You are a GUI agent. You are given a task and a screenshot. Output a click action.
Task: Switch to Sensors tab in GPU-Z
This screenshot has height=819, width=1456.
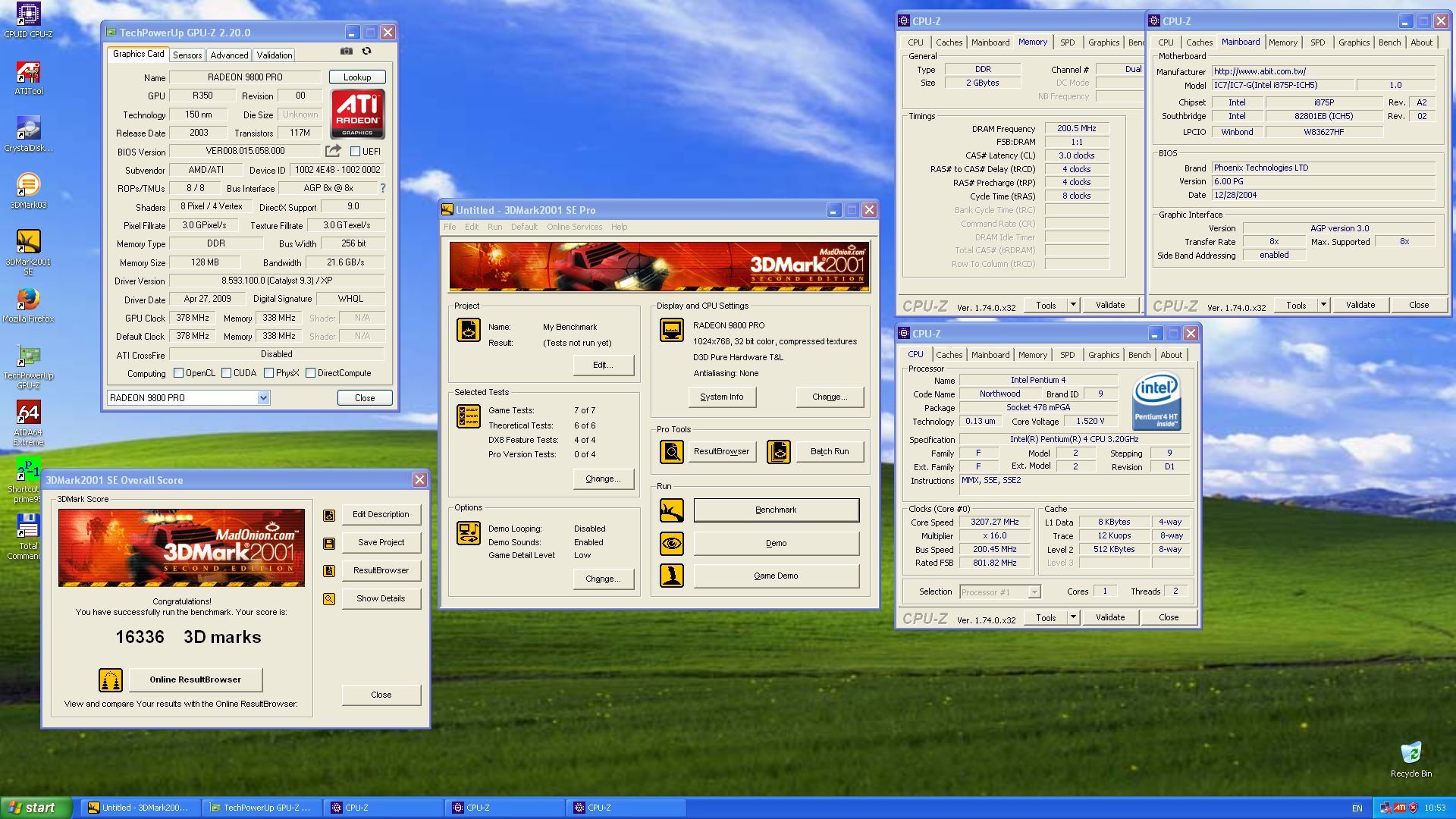187,55
